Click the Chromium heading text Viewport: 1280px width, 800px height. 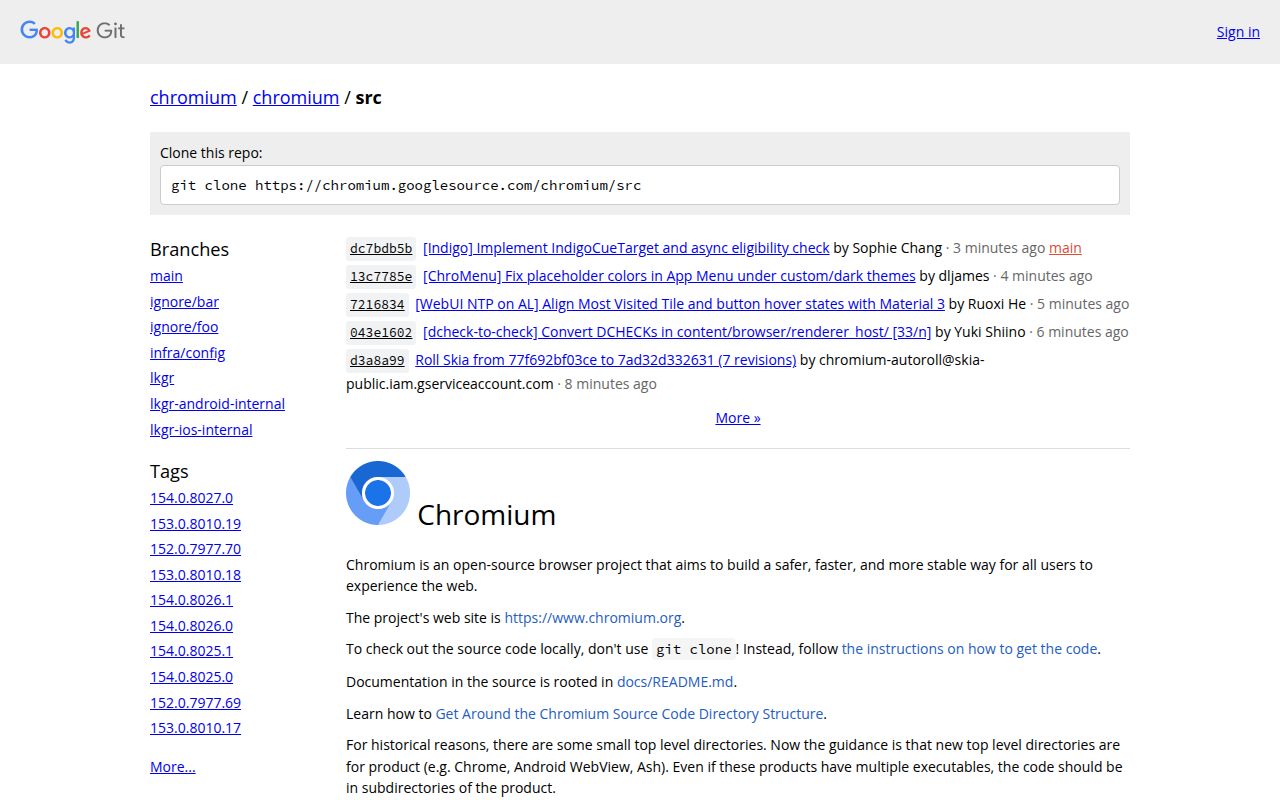(486, 515)
